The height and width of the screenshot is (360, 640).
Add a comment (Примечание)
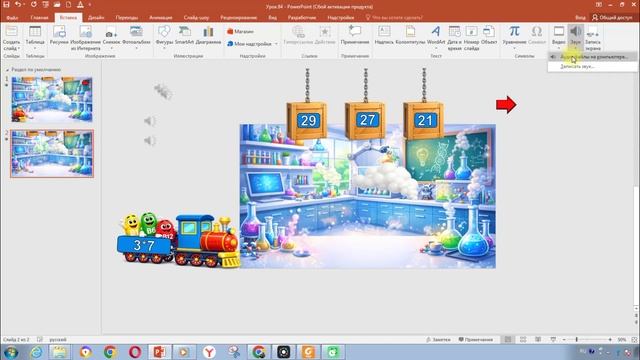click(x=355, y=35)
